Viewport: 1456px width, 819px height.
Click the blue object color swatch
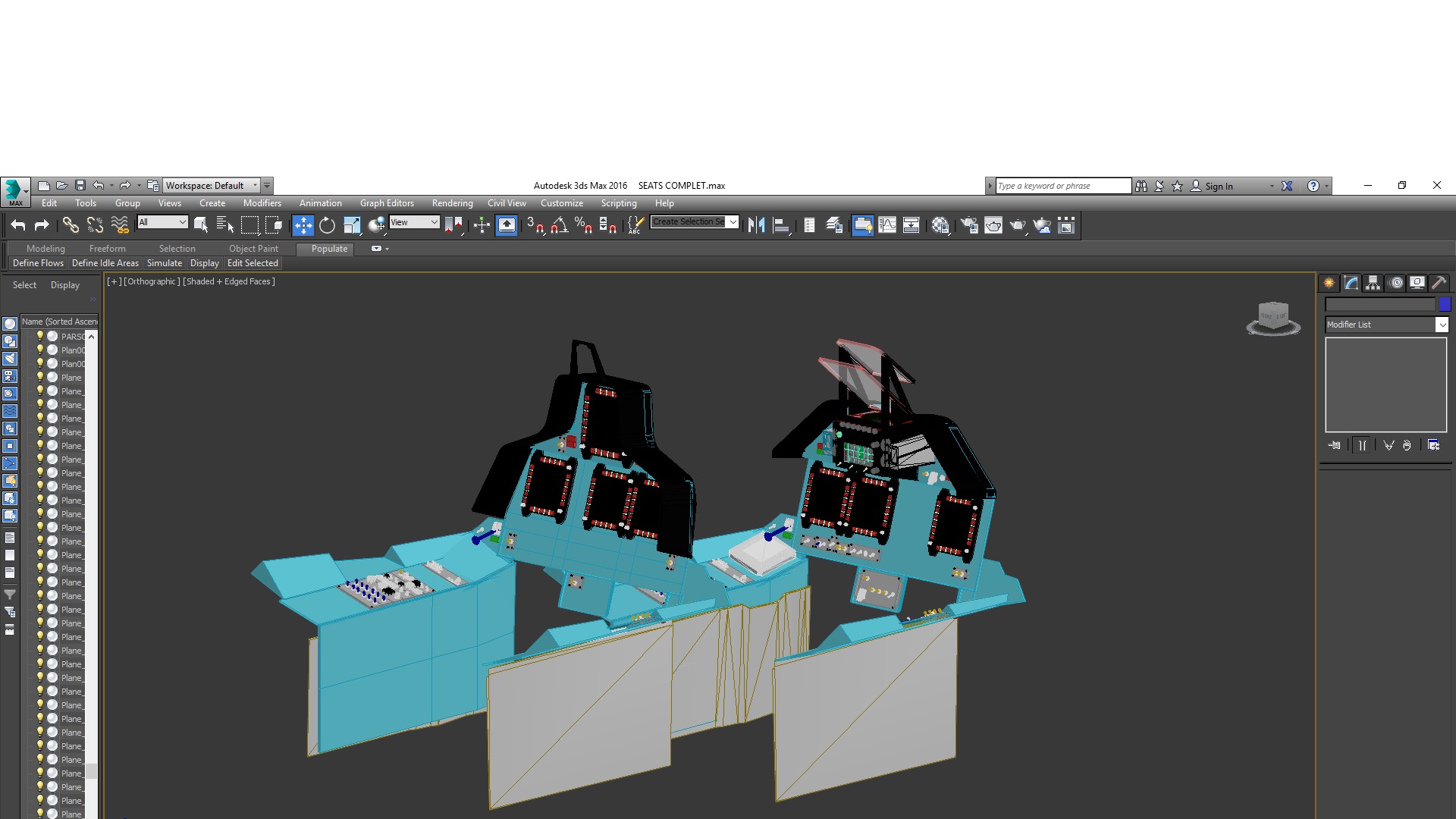point(1445,304)
